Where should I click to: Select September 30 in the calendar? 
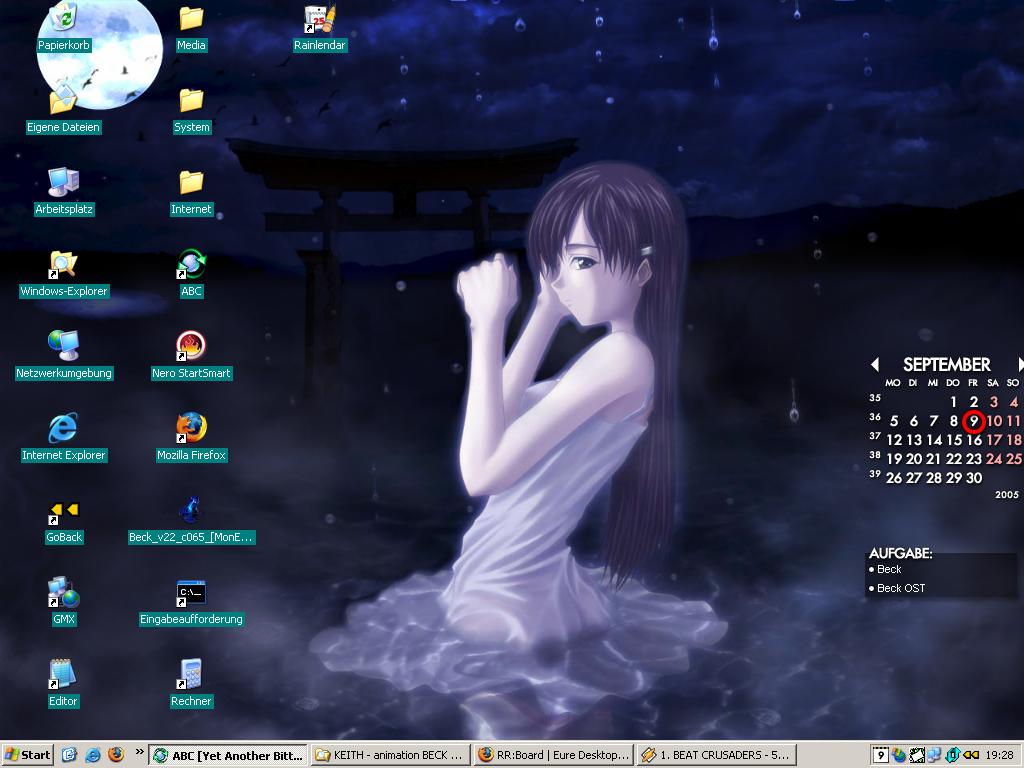click(974, 478)
